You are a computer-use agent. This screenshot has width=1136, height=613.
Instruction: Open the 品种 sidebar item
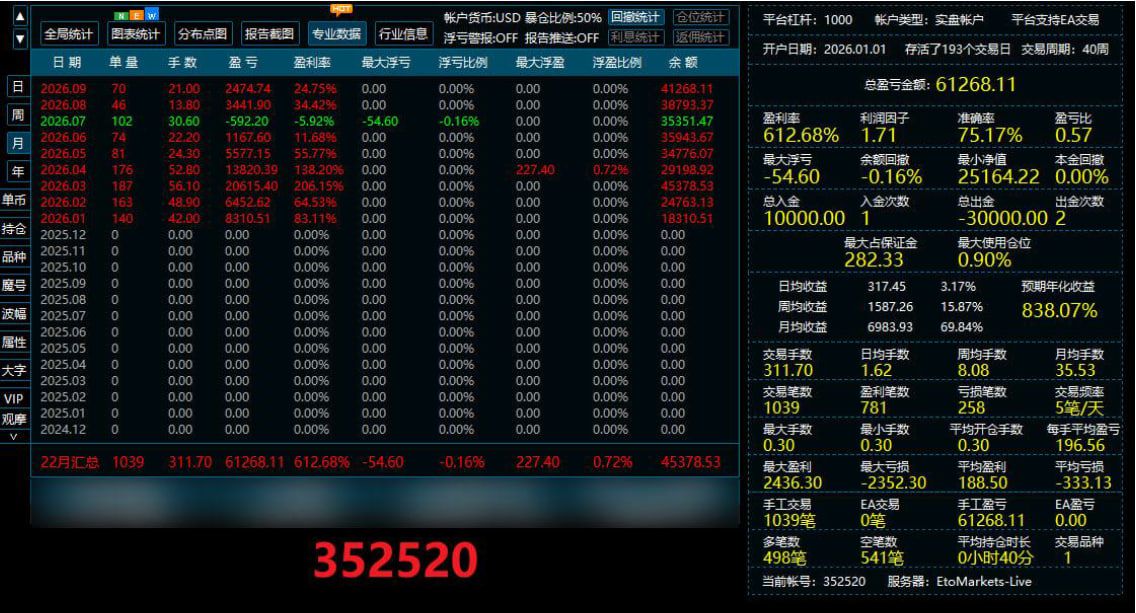click(14, 257)
